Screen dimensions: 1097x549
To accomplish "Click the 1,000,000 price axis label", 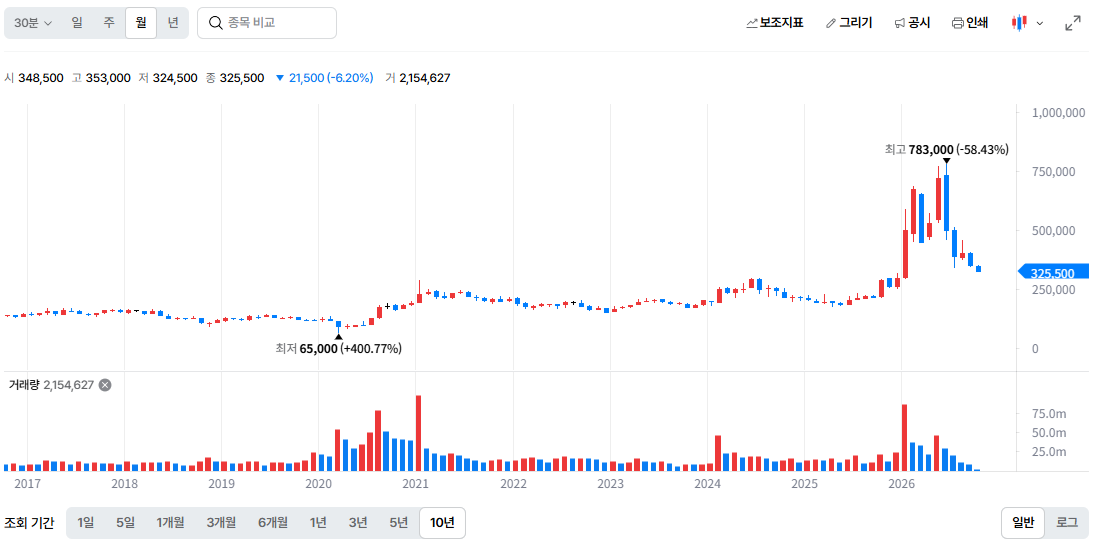I will click(x=1059, y=113).
